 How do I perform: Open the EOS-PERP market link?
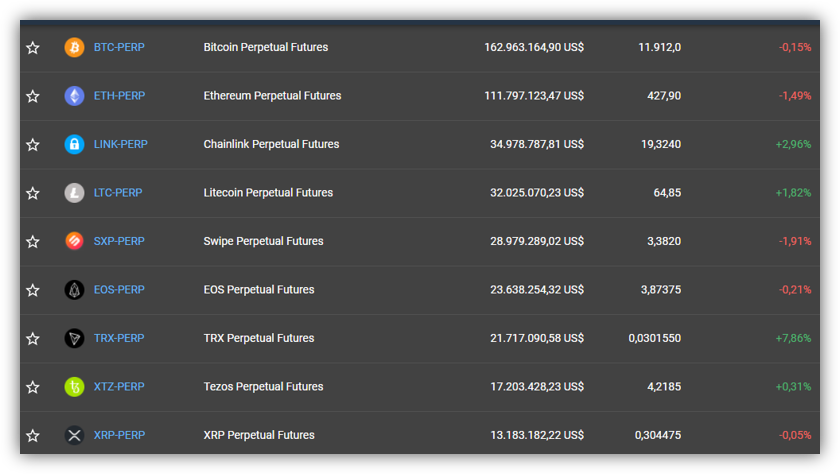point(119,290)
